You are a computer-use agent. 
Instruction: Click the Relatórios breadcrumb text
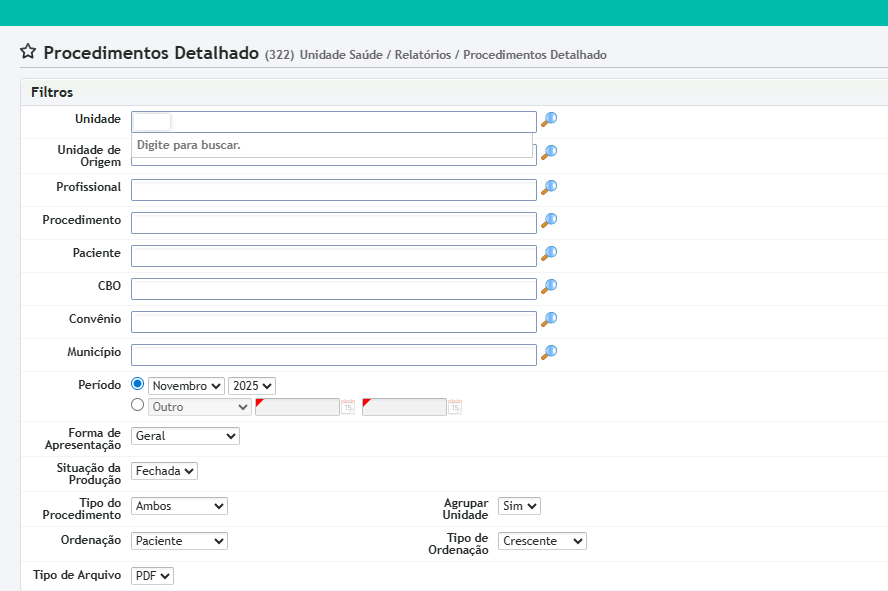(x=423, y=55)
